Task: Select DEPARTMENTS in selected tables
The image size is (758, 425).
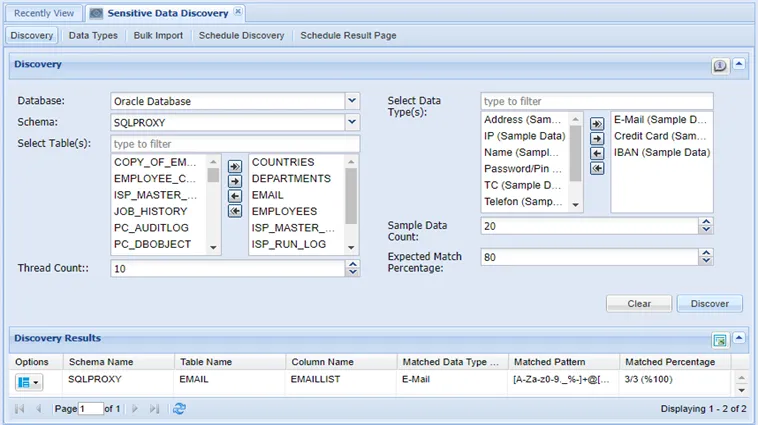Action: point(297,178)
